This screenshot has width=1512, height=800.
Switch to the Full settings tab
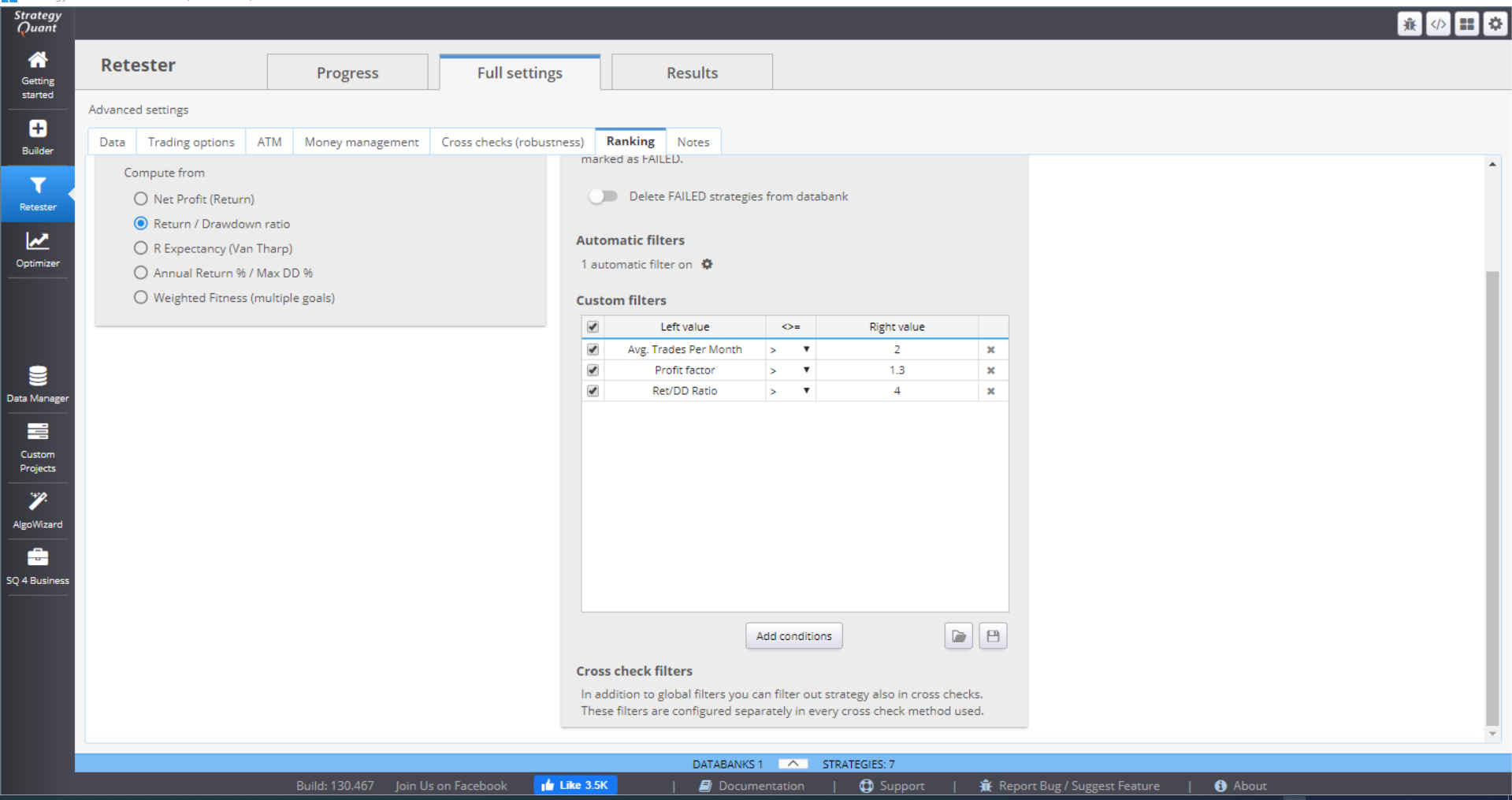tap(520, 73)
